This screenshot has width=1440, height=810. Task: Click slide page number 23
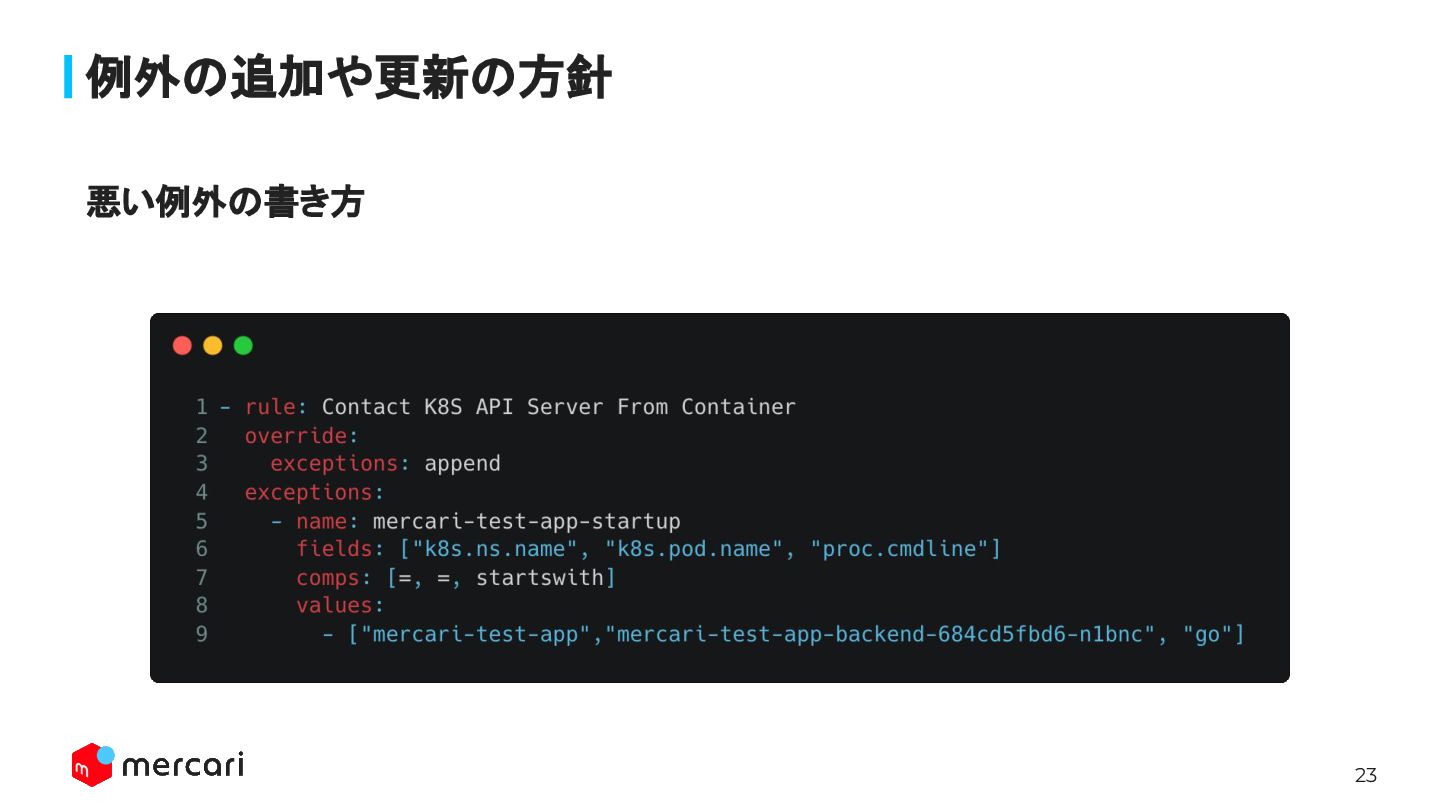pyautogui.click(x=1366, y=775)
